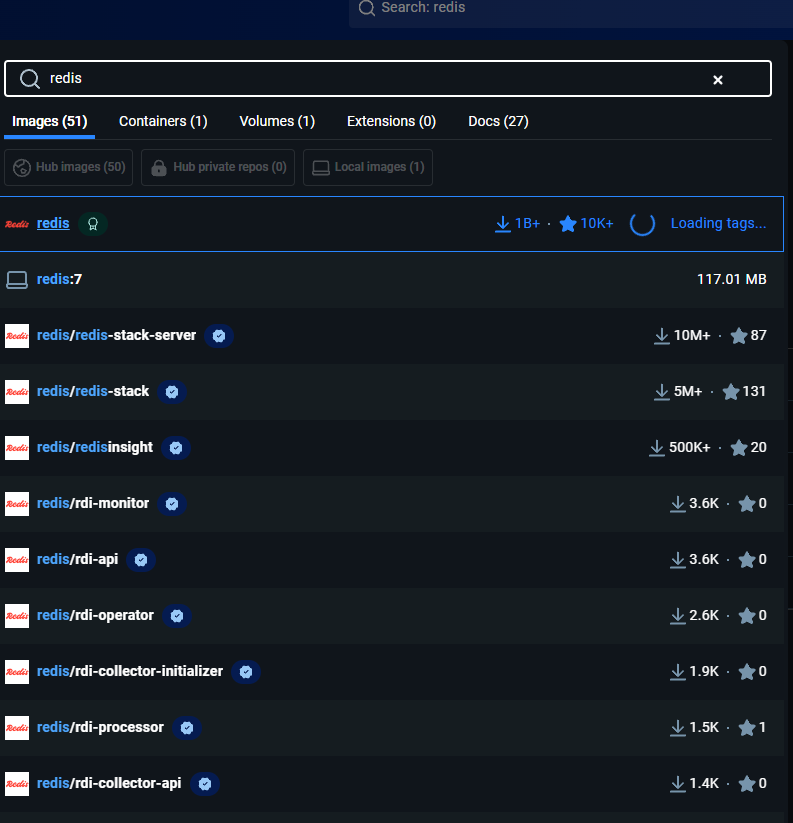Open redis/rdi-processor result

[x=100, y=727]
